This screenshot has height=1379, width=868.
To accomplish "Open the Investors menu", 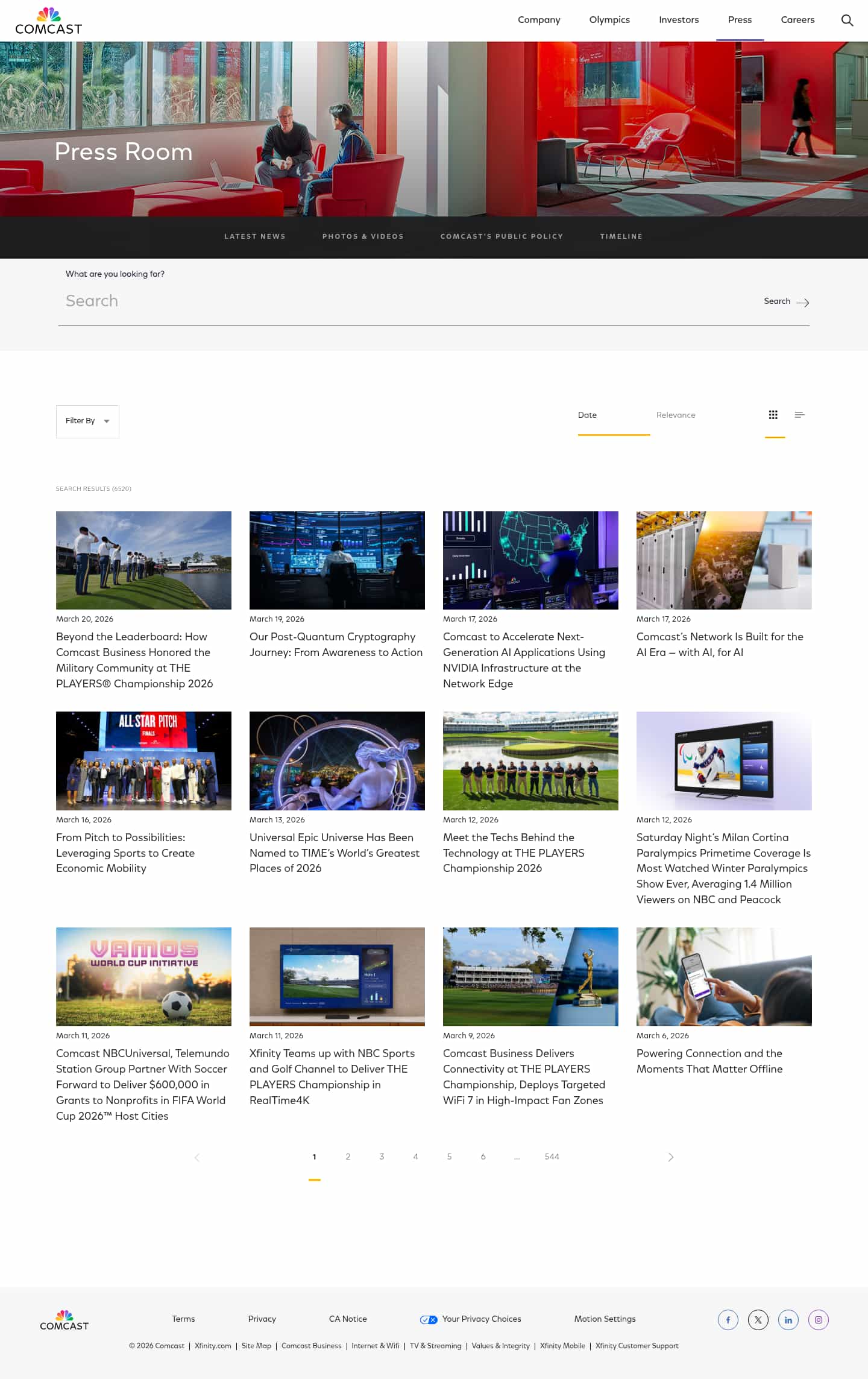I will point(679,20).
